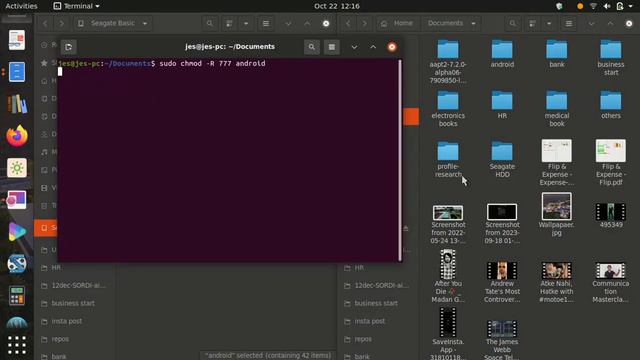Go back in left file manager window
The height and width of the screenshot is (360, 640).
coord(45,23)
